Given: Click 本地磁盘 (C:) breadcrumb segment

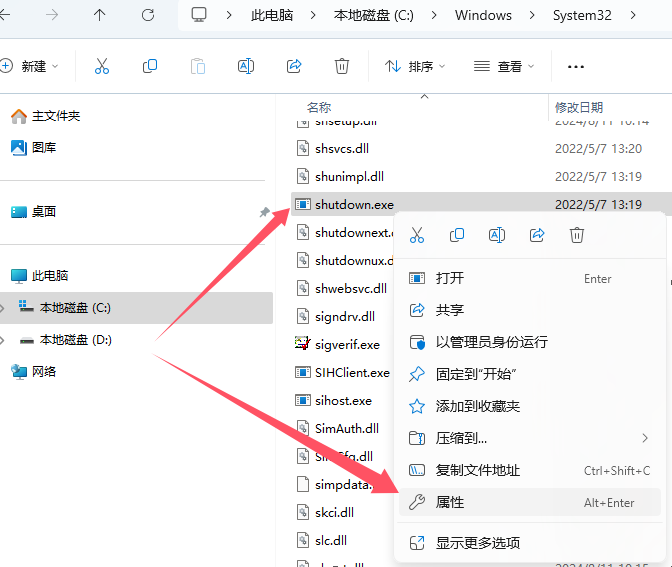Looking at the screenshot, I should click(x=374, y=15).
